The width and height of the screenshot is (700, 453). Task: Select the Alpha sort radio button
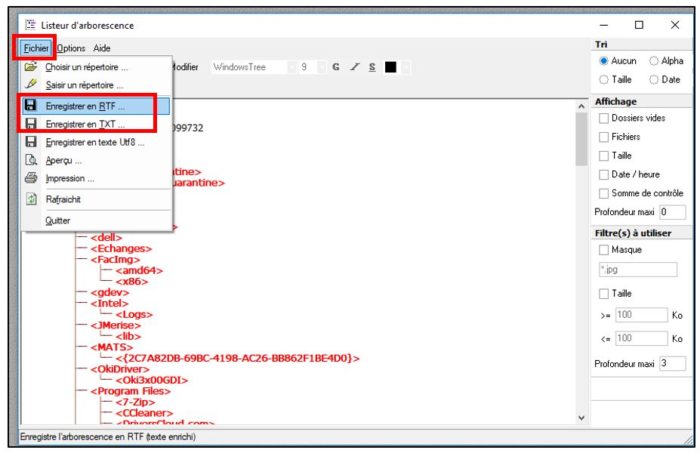[x=654, y=61]
